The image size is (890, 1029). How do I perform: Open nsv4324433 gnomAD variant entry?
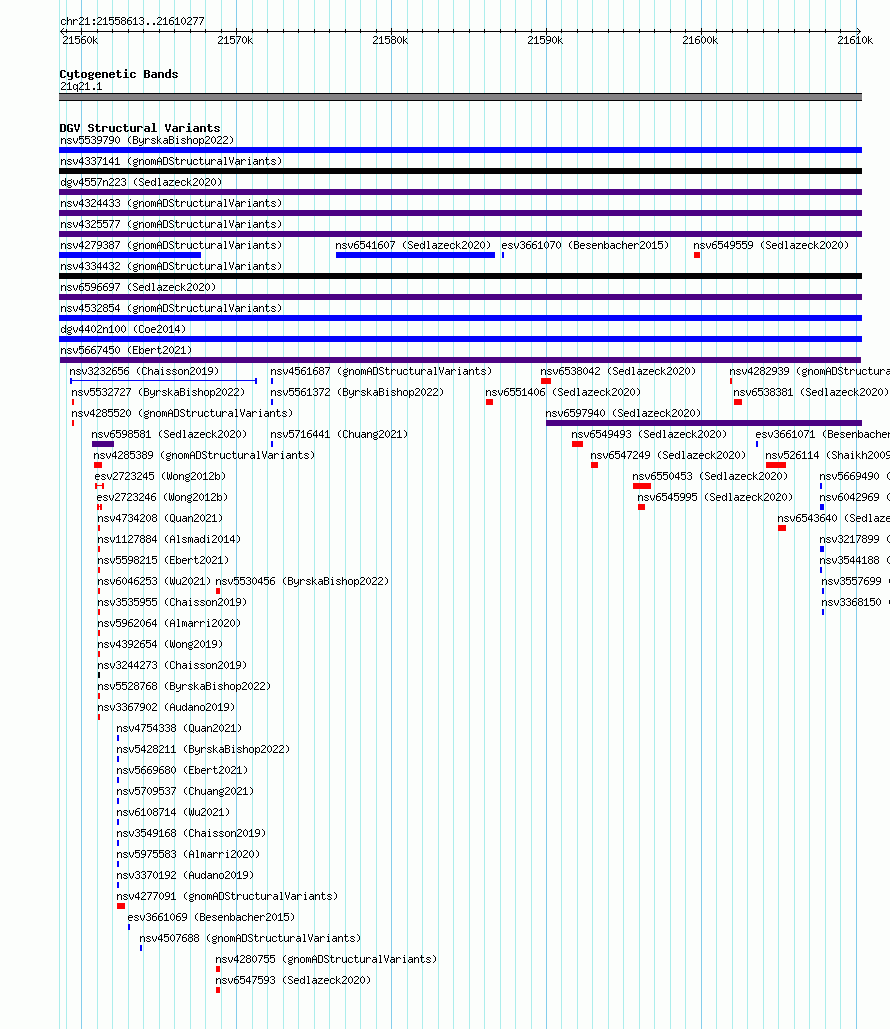(171, 203)
